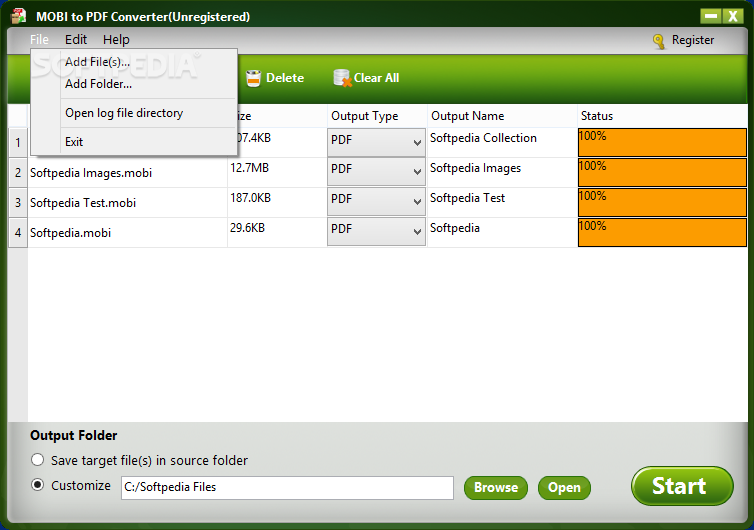Click the app logo icon in title bar

(19, 16)
